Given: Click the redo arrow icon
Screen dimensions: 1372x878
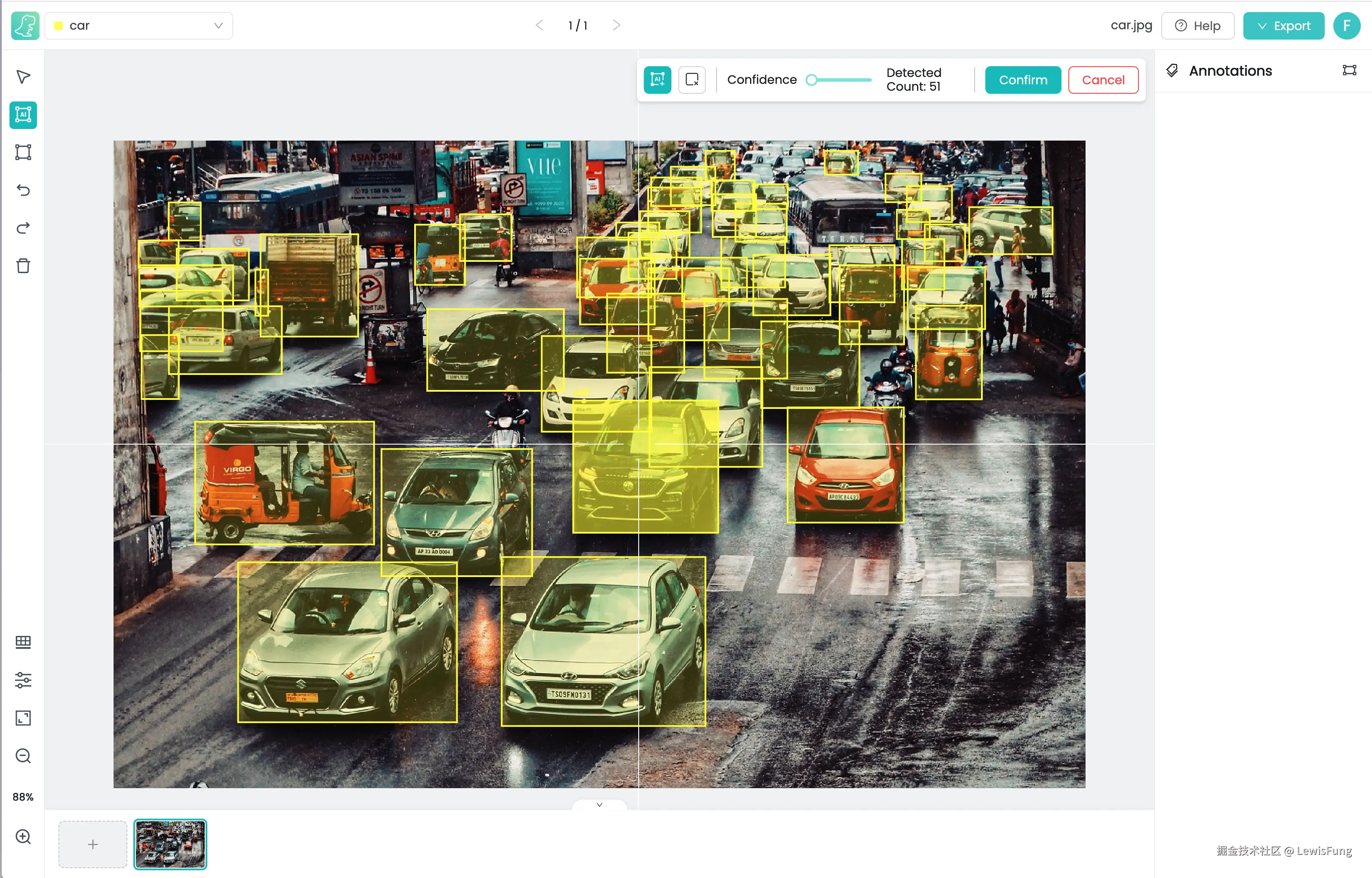Looking at the screenshot, I should pyautogui.click(x=23, y=228).
